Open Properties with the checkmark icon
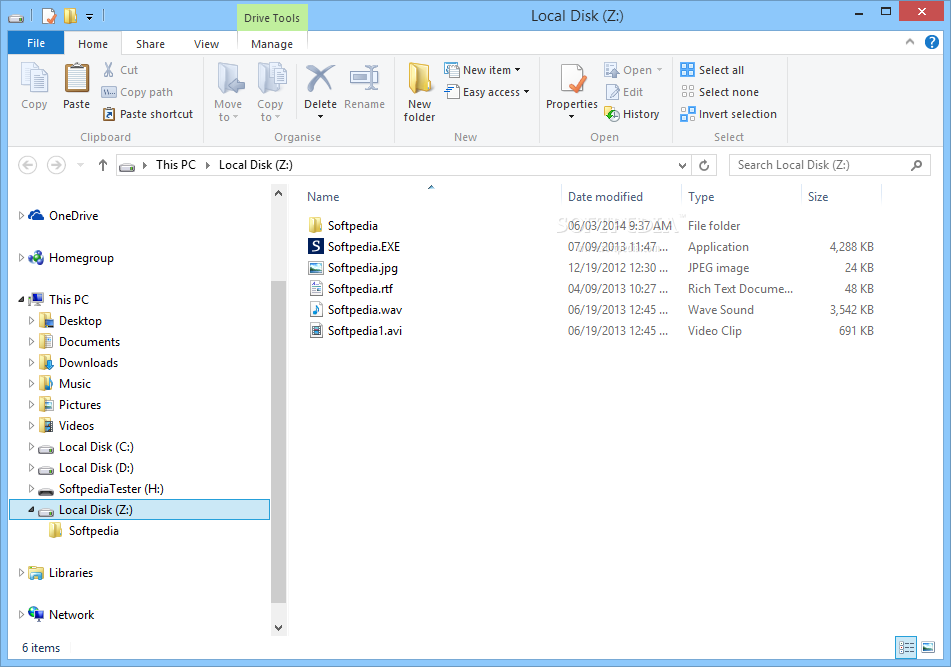Screen dimensions: 951x667 (x=572, y=79)
